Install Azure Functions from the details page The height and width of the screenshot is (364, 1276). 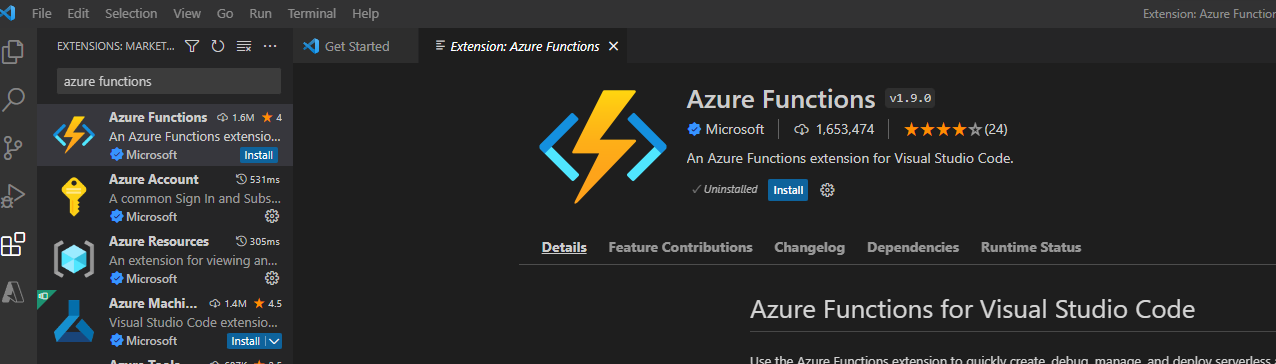click(x=788, y=190)
